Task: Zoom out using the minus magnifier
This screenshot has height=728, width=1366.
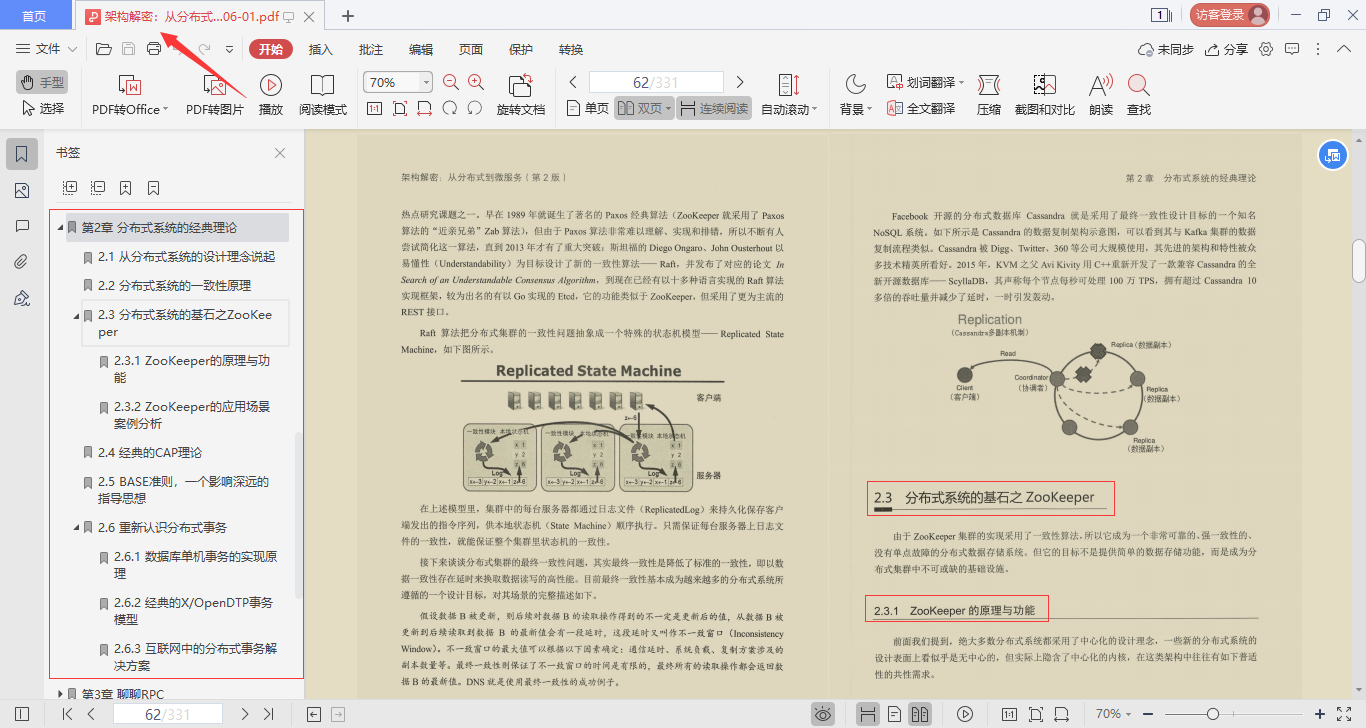Action: point(451,83)
